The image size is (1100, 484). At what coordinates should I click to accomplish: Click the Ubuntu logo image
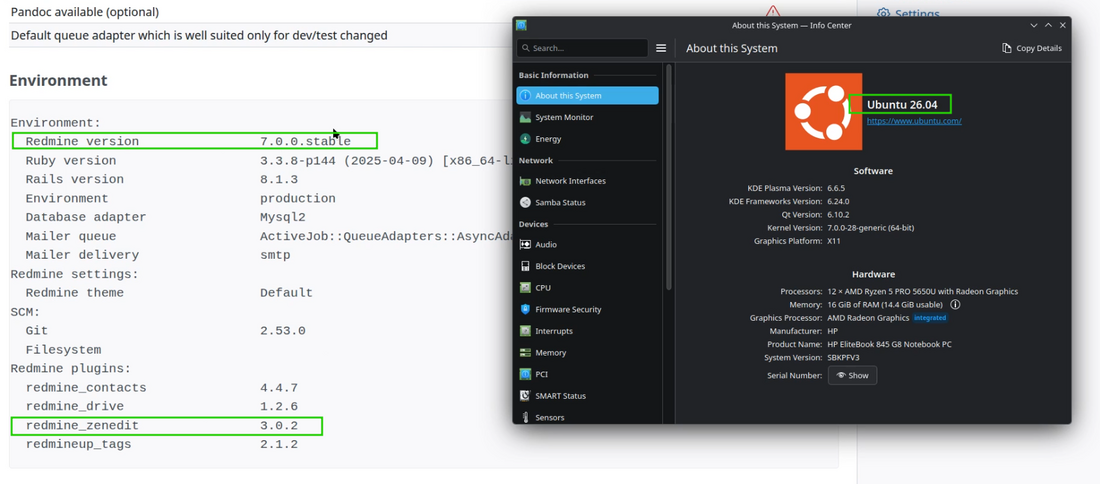point(824,112)
